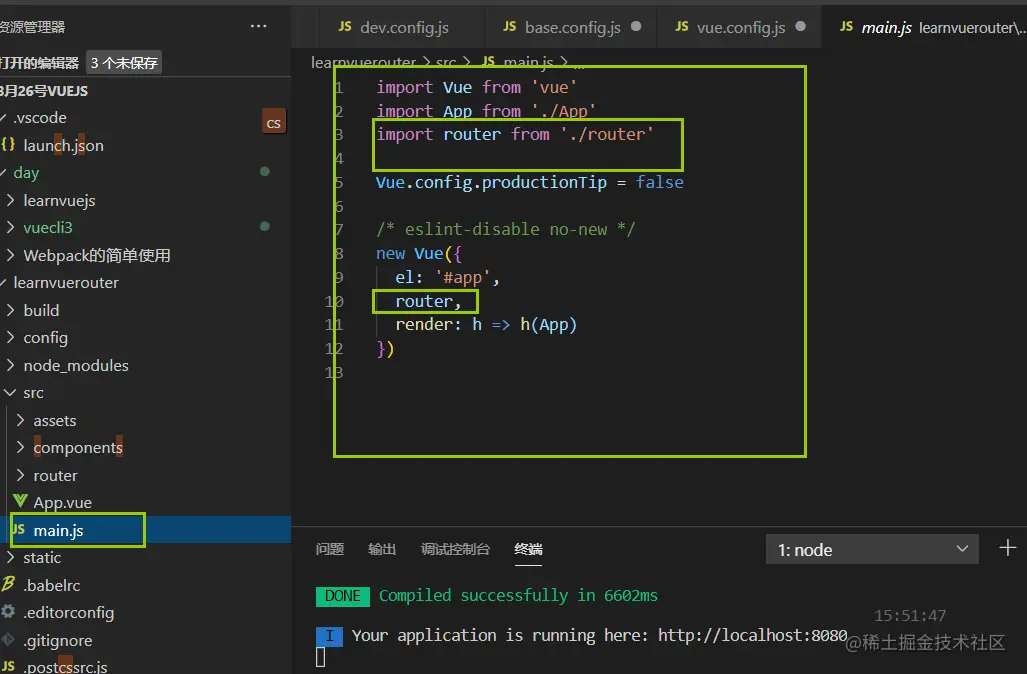Click the unsaved dot on vue.config.js tab

pyautogui.click(x=800, y=26)
